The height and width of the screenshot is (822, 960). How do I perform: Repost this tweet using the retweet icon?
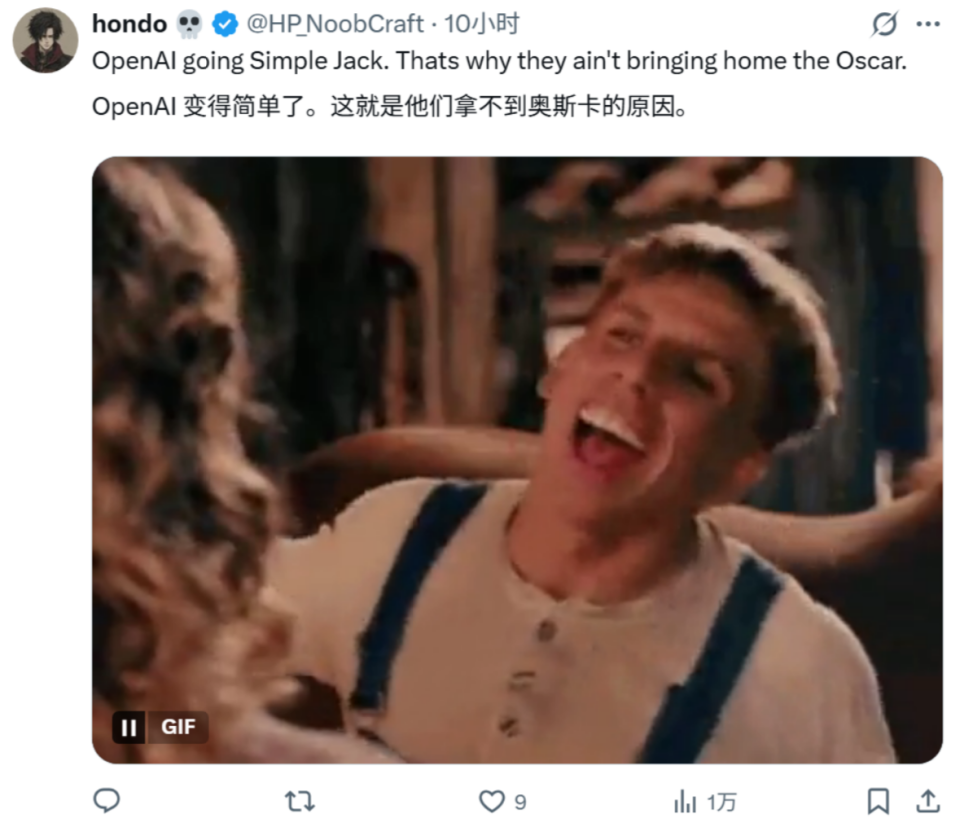(x=299, y=800)
